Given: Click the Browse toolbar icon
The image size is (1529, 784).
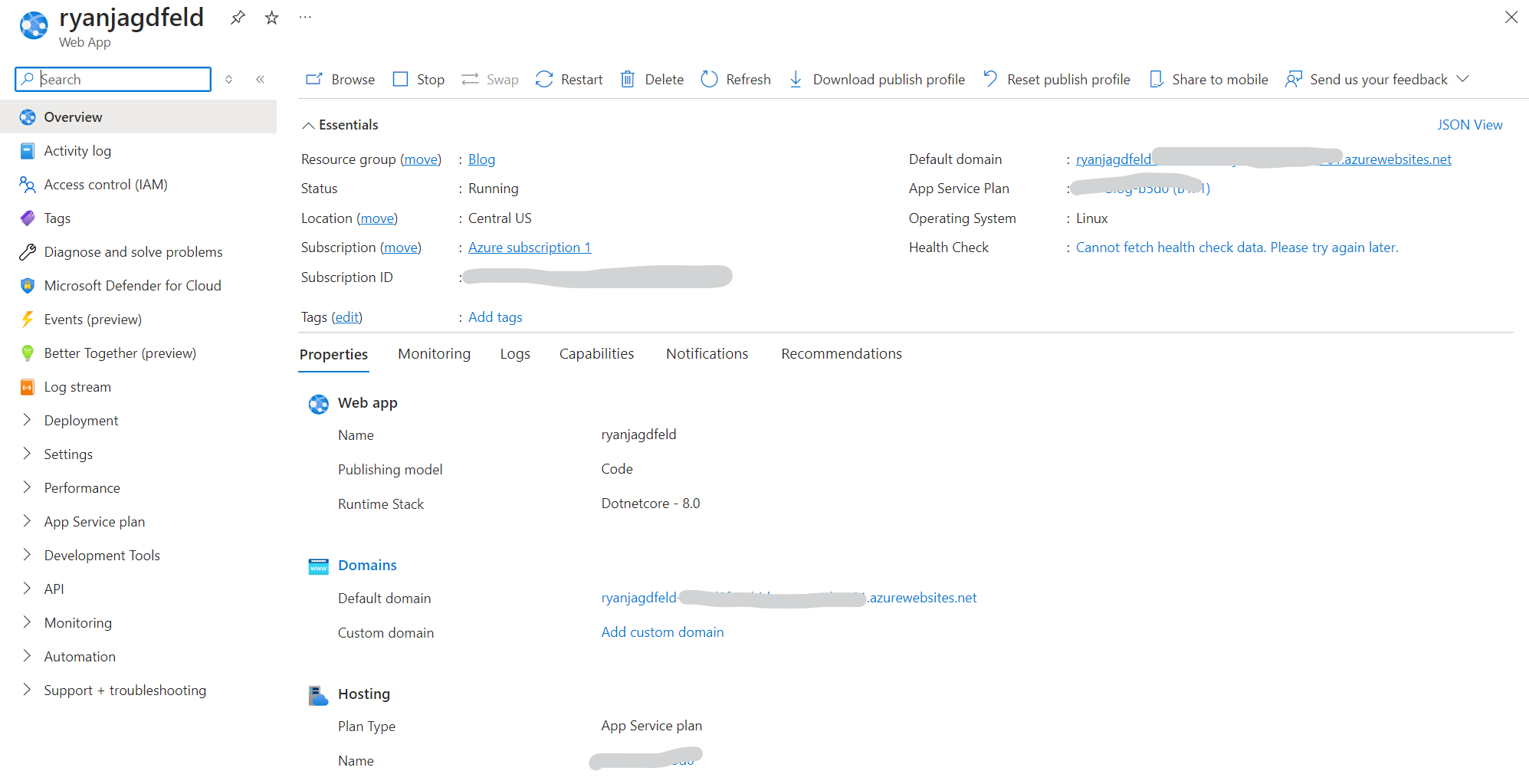Looking at the screenshot, I should click(x=314, y=79).
